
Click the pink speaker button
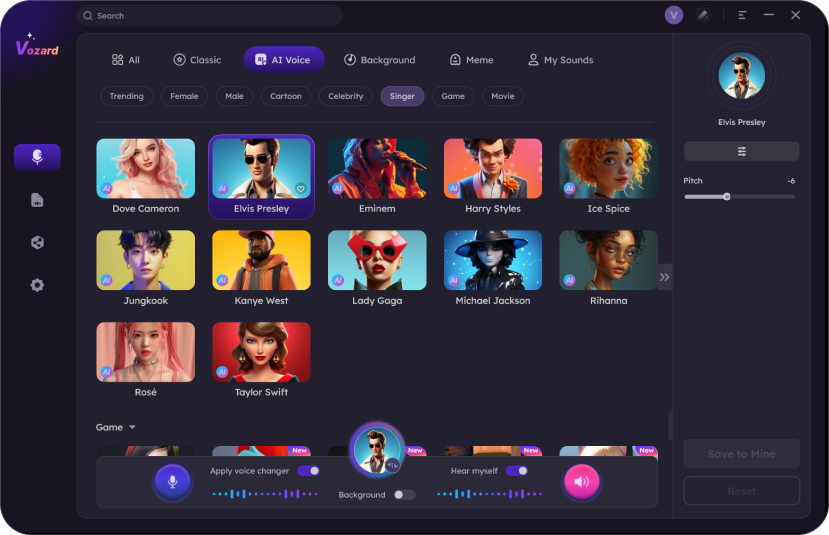coord(581,482)
